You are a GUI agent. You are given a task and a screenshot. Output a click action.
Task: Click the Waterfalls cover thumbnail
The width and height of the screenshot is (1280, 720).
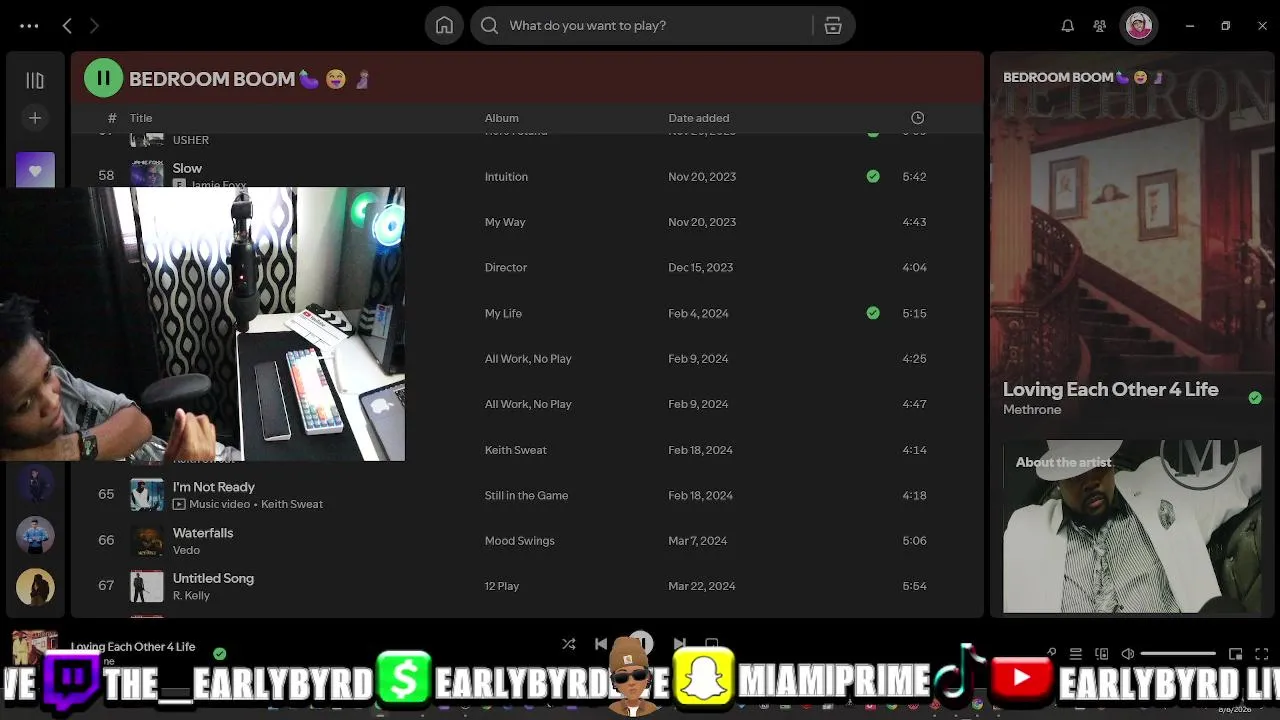pyautogui.click(x=147, y=541)
